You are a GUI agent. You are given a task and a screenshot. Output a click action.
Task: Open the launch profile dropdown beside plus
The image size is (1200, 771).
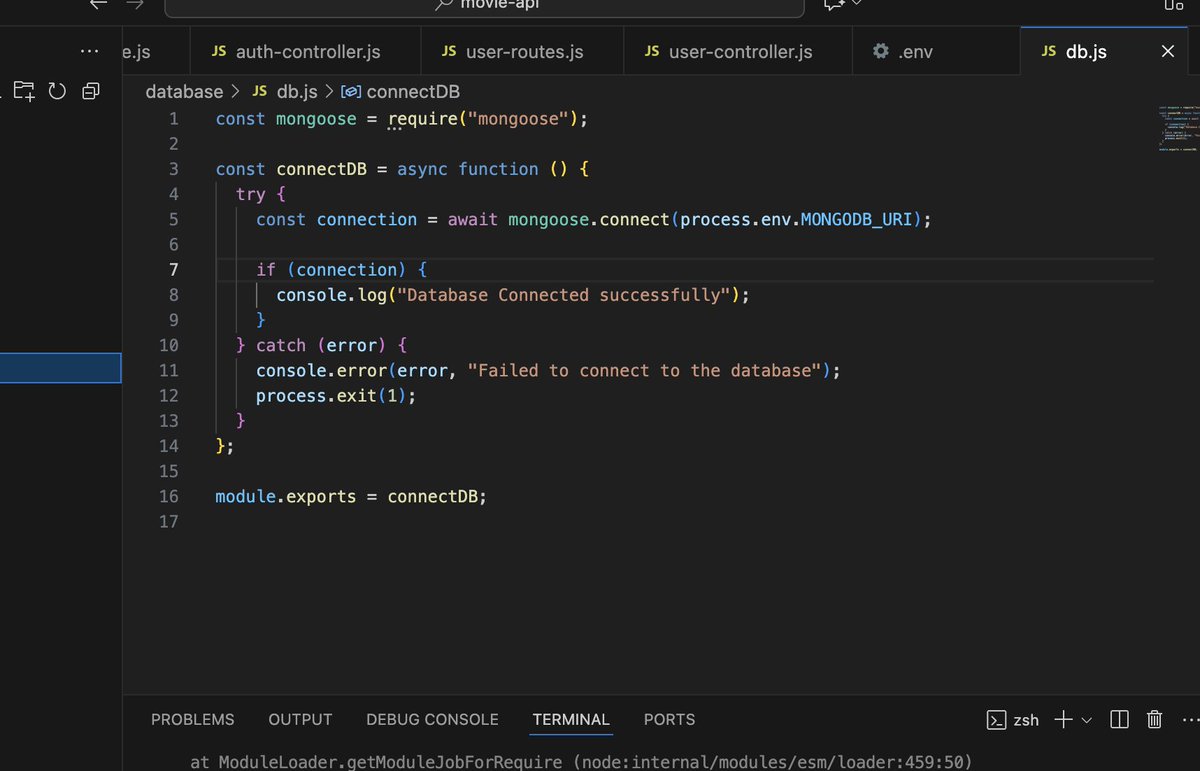pos(1087,720)
